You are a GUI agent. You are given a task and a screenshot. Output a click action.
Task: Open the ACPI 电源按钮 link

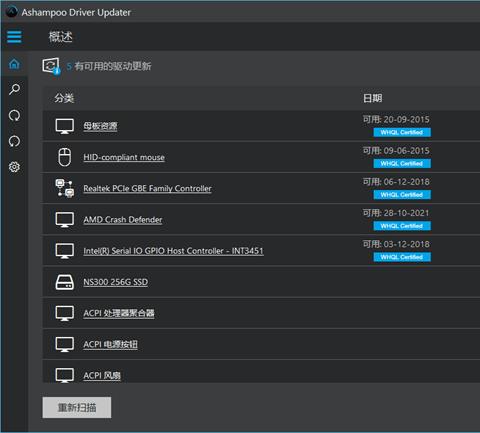110,345
